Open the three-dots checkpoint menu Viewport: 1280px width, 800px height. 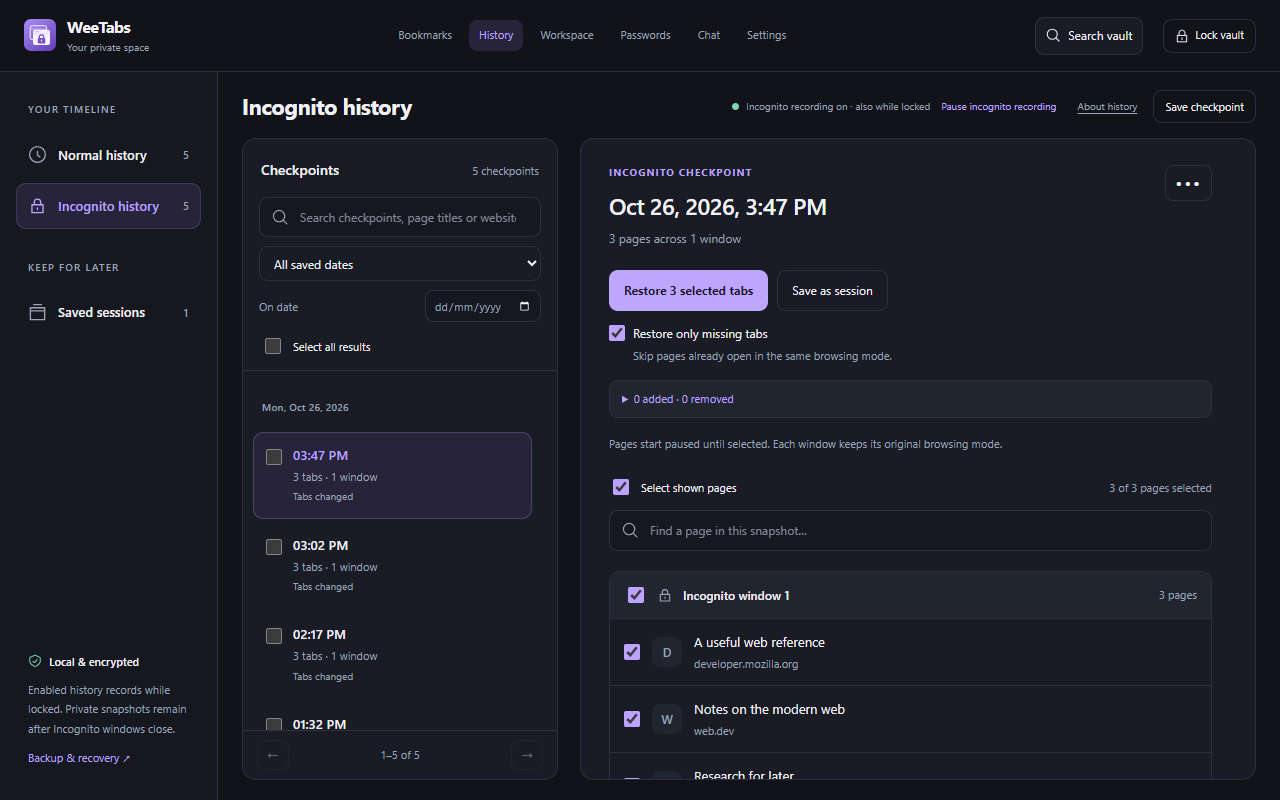[1188, 183]
